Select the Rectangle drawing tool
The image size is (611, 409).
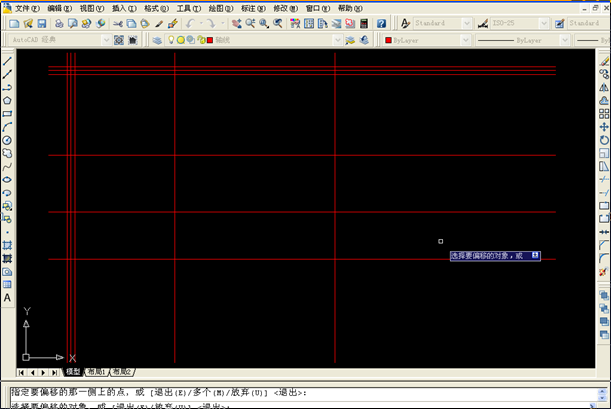(x=7, y=114)
